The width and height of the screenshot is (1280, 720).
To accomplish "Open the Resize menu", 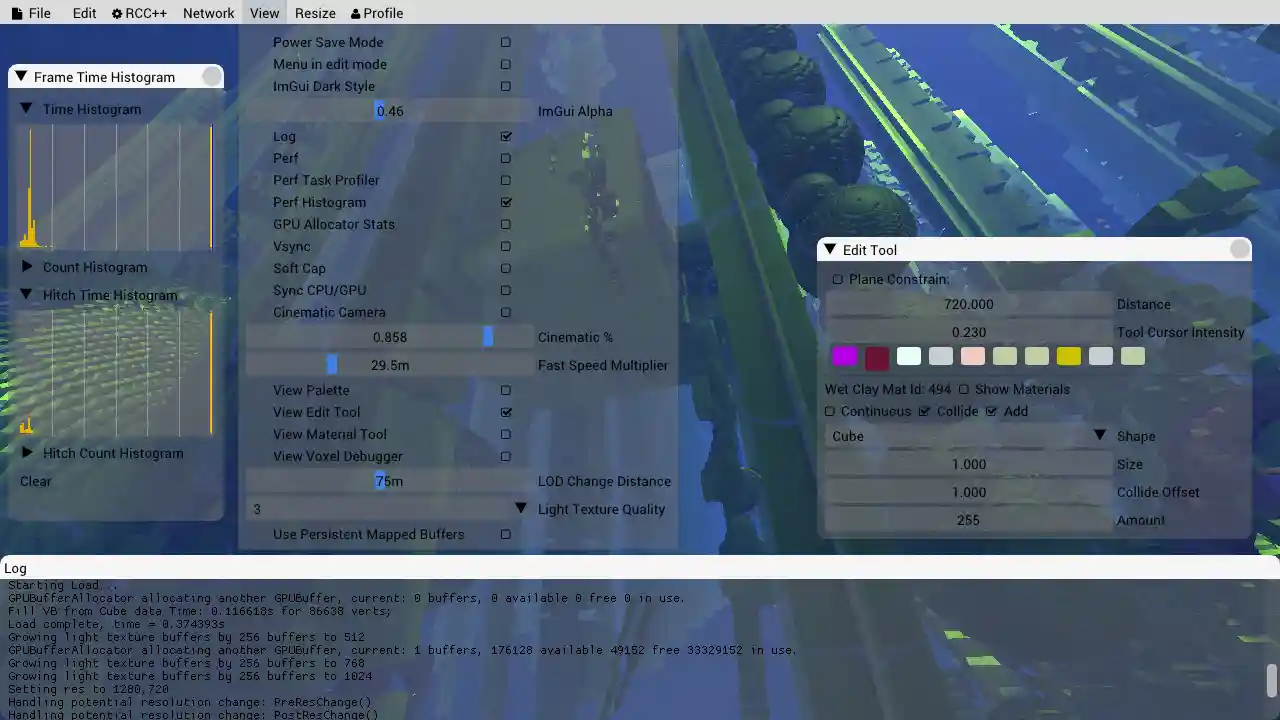I will click(315, 13).
